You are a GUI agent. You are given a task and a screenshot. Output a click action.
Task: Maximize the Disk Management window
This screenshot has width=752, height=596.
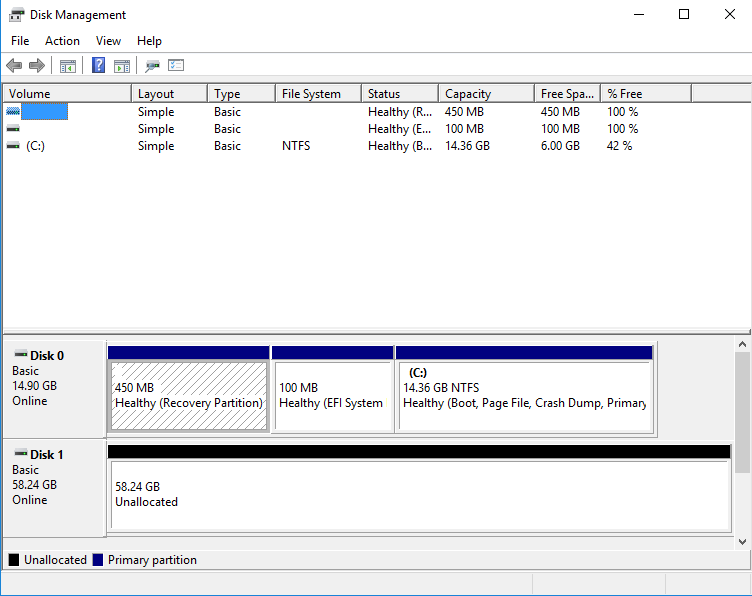click(x=684, y=14)
